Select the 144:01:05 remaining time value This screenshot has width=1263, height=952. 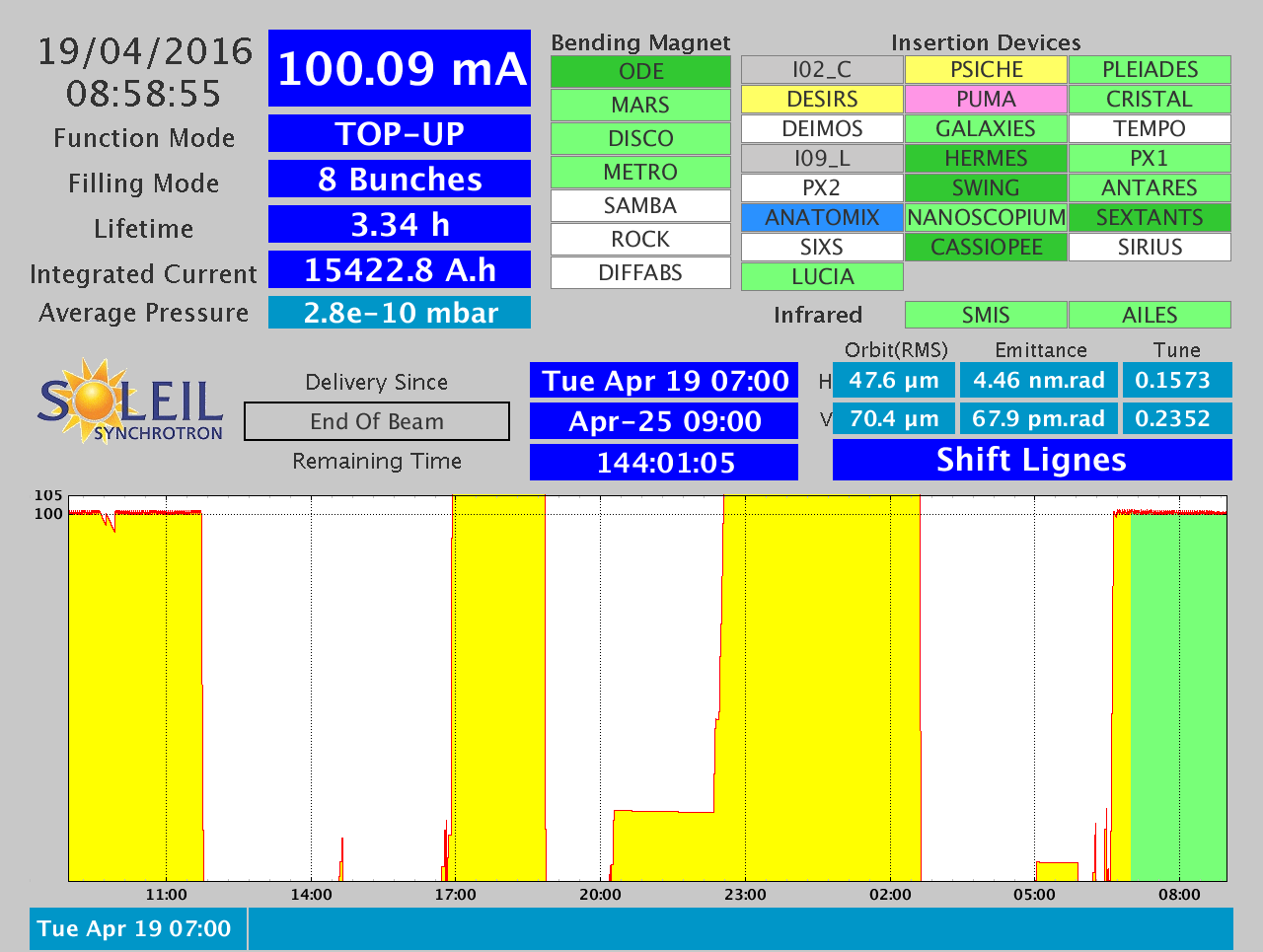(664, 463)
